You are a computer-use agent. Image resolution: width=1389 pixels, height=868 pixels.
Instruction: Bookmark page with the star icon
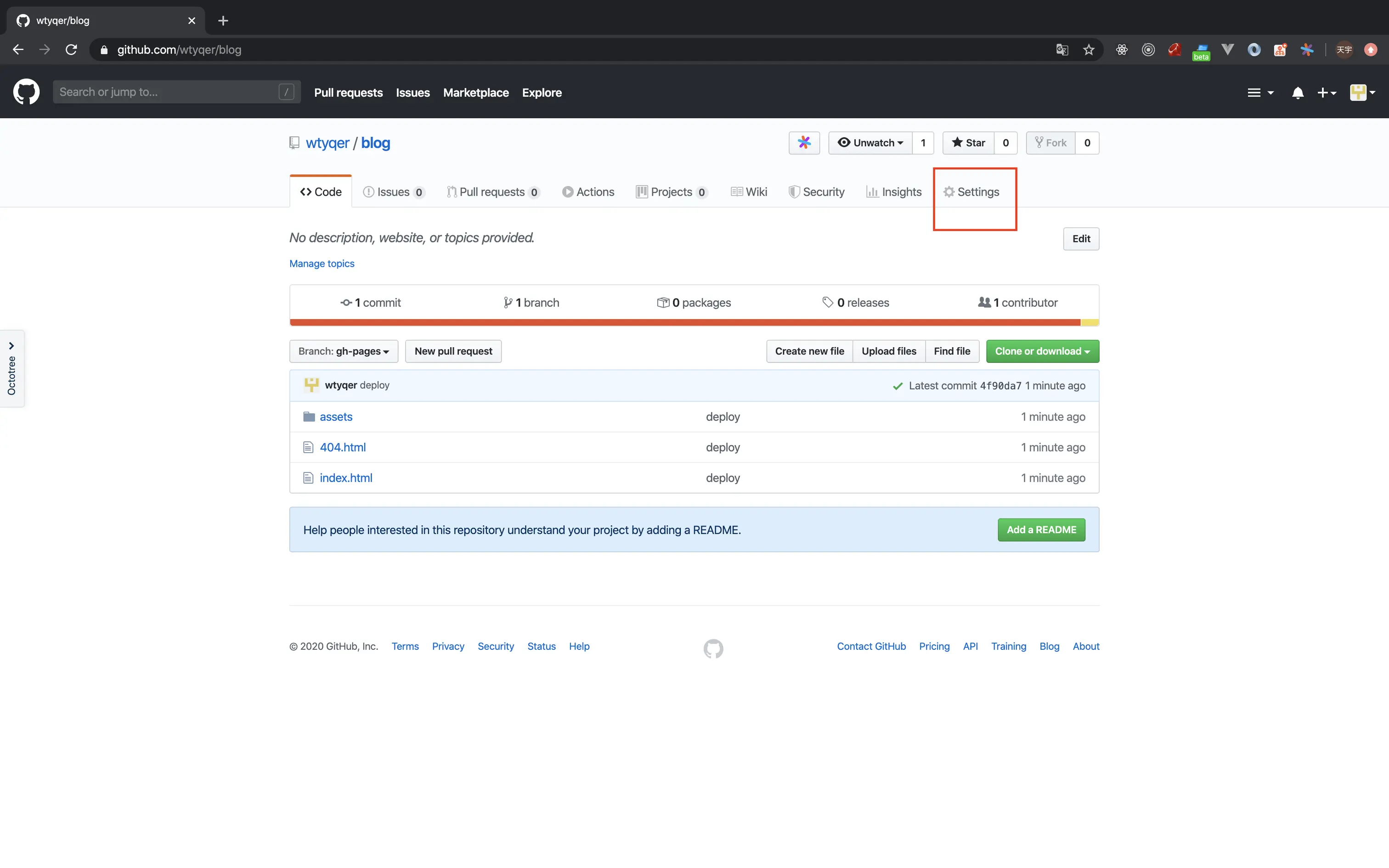[1088, 50]
